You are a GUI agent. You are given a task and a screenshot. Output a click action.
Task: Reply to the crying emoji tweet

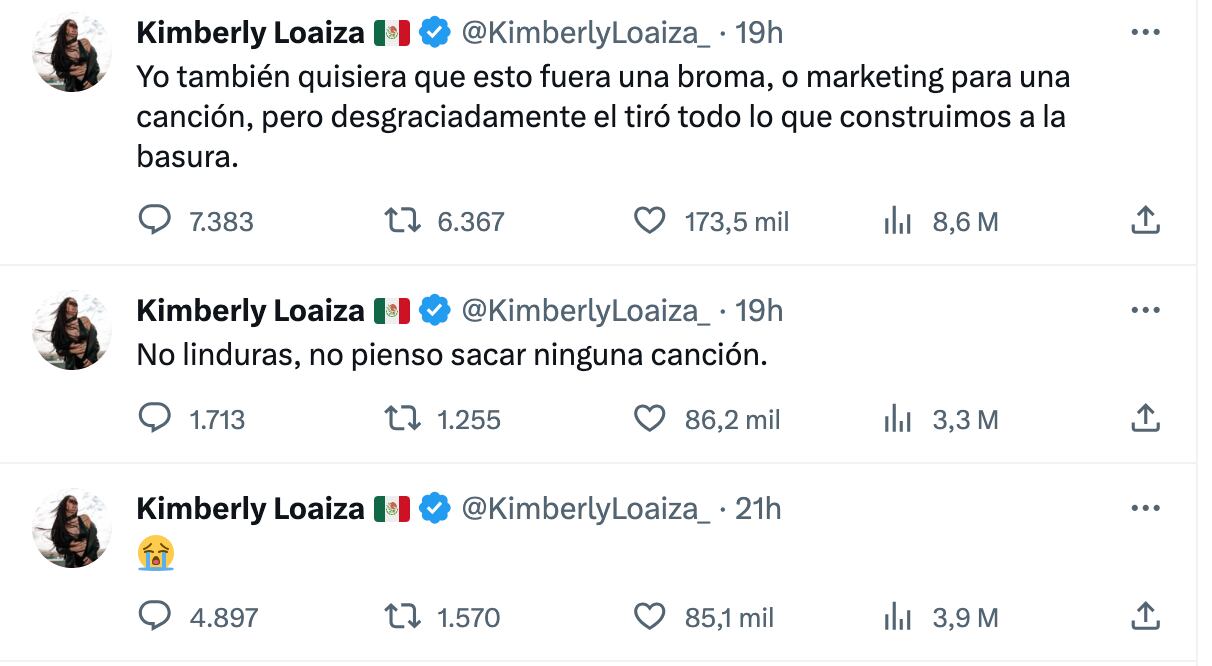click(x=154, y=616)
